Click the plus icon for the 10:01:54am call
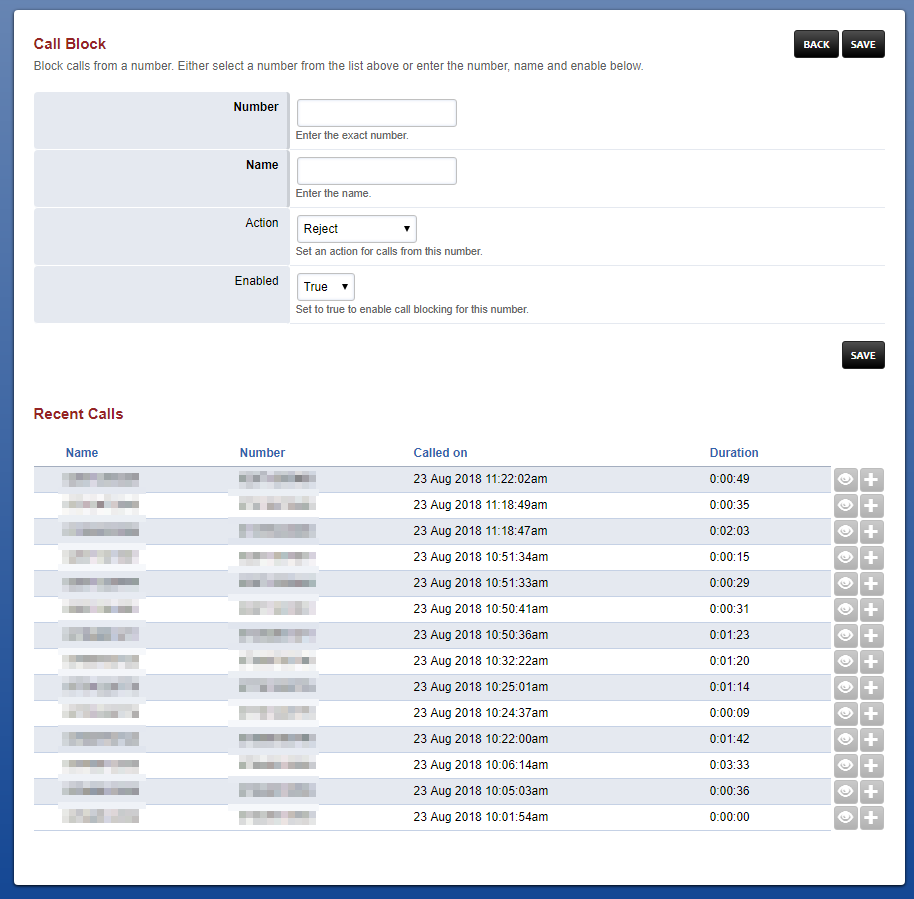914x899 pixels. pyautogui.click(x=871, y=817)
